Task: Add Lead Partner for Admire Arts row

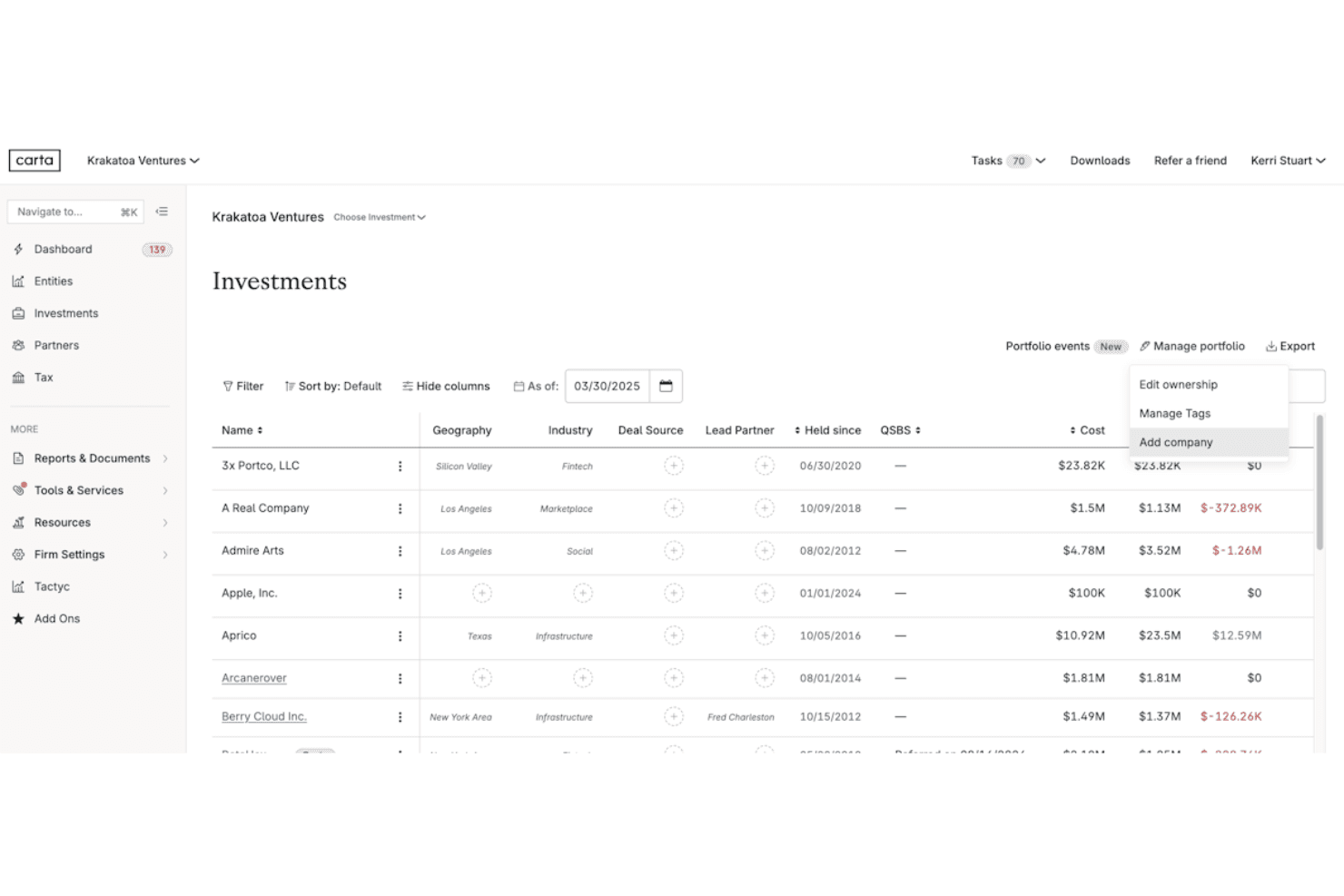Action: click(765, 551)
